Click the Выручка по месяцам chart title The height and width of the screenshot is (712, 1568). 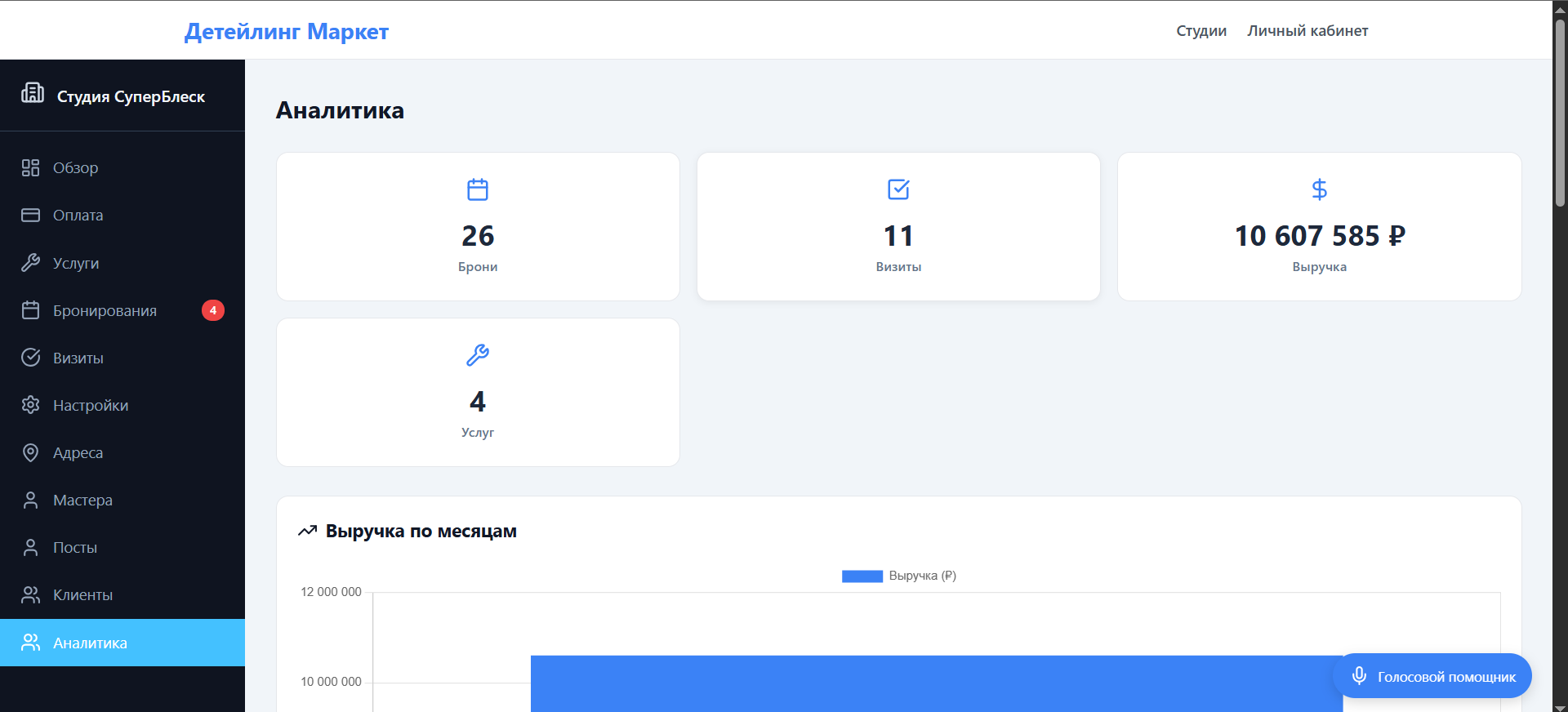pos(421,531)
